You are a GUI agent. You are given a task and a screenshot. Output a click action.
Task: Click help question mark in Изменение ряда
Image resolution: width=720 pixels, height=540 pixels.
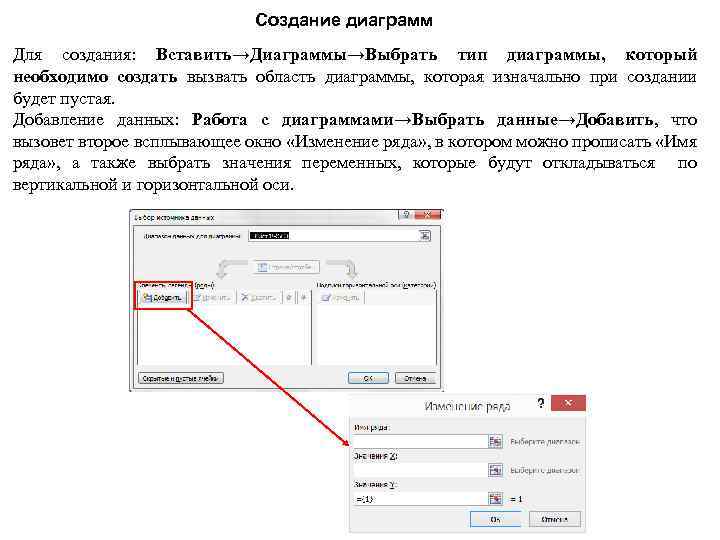click(541, 403)
